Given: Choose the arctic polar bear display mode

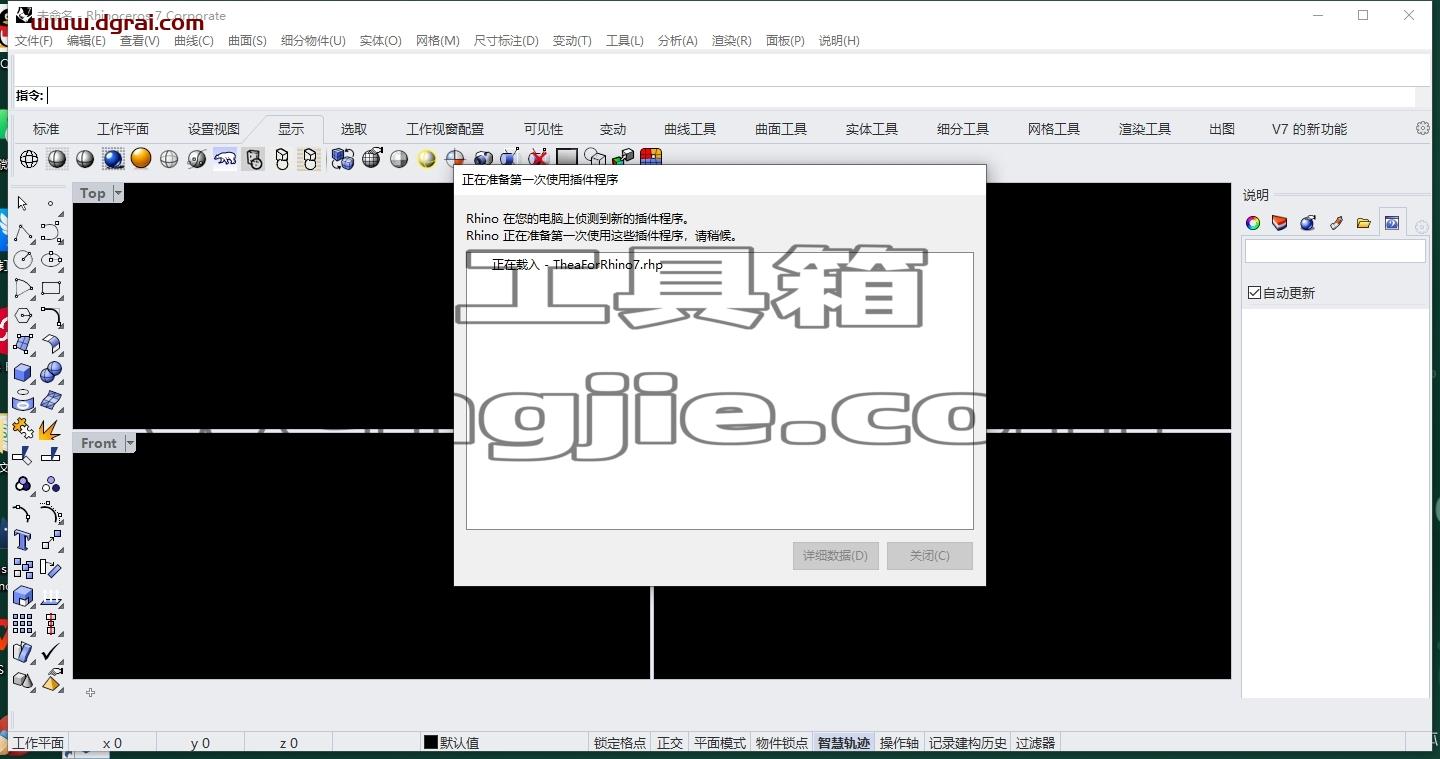Looking at the screenshot, I should (x=225, y=159).
